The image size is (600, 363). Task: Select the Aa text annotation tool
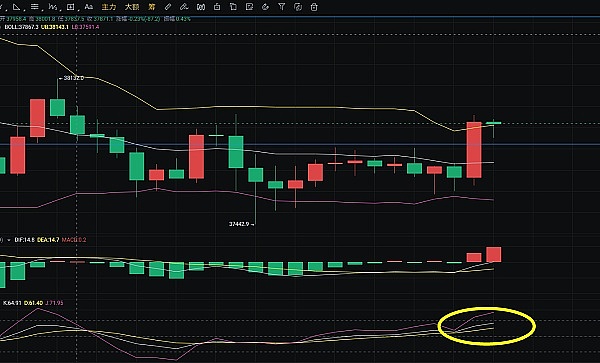pos(88,7)
